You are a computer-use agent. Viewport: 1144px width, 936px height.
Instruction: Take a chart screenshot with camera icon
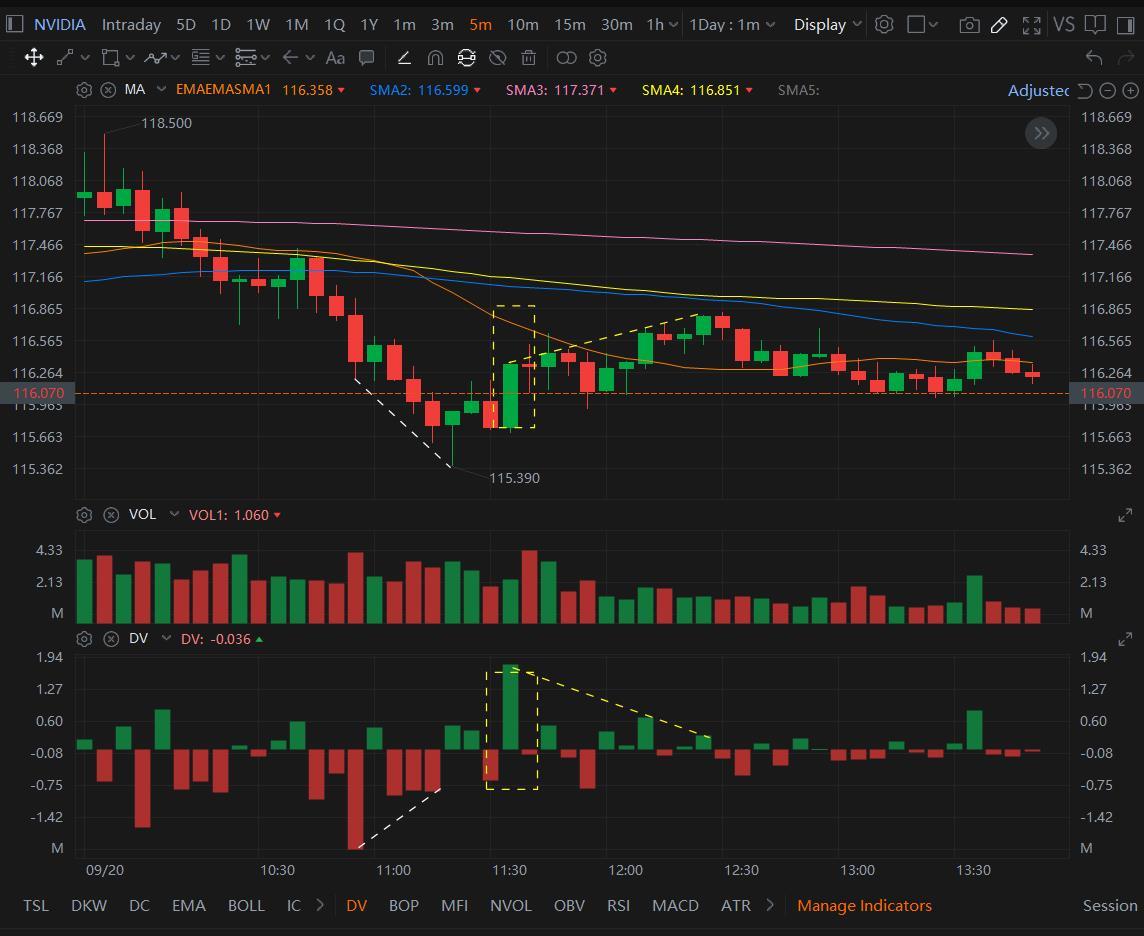pyautogui.click(x=969, y=25)
